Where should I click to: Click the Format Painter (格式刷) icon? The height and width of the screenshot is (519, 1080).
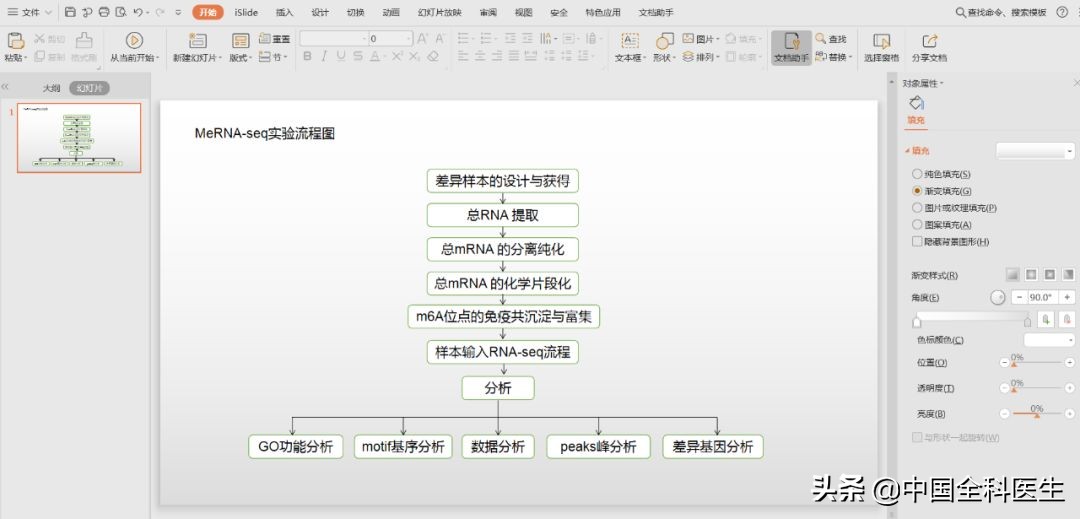84,40
